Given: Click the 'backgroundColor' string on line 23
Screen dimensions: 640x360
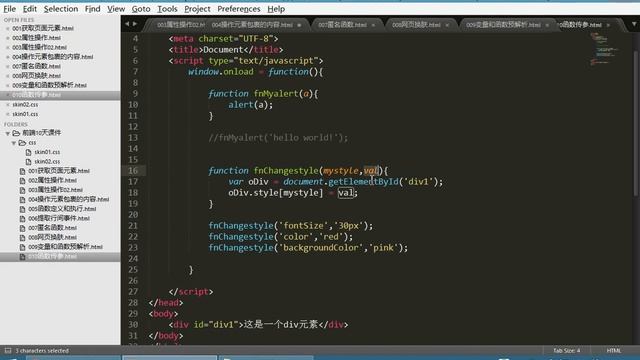Looking at the screenshot, I should [320, 247].
